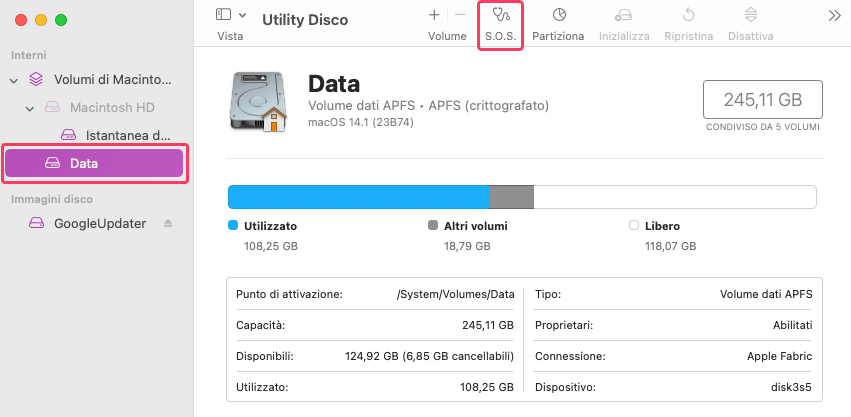Click the 18,79 GB altri volumi value
The image size is (851, 417).
pos(467,247)
